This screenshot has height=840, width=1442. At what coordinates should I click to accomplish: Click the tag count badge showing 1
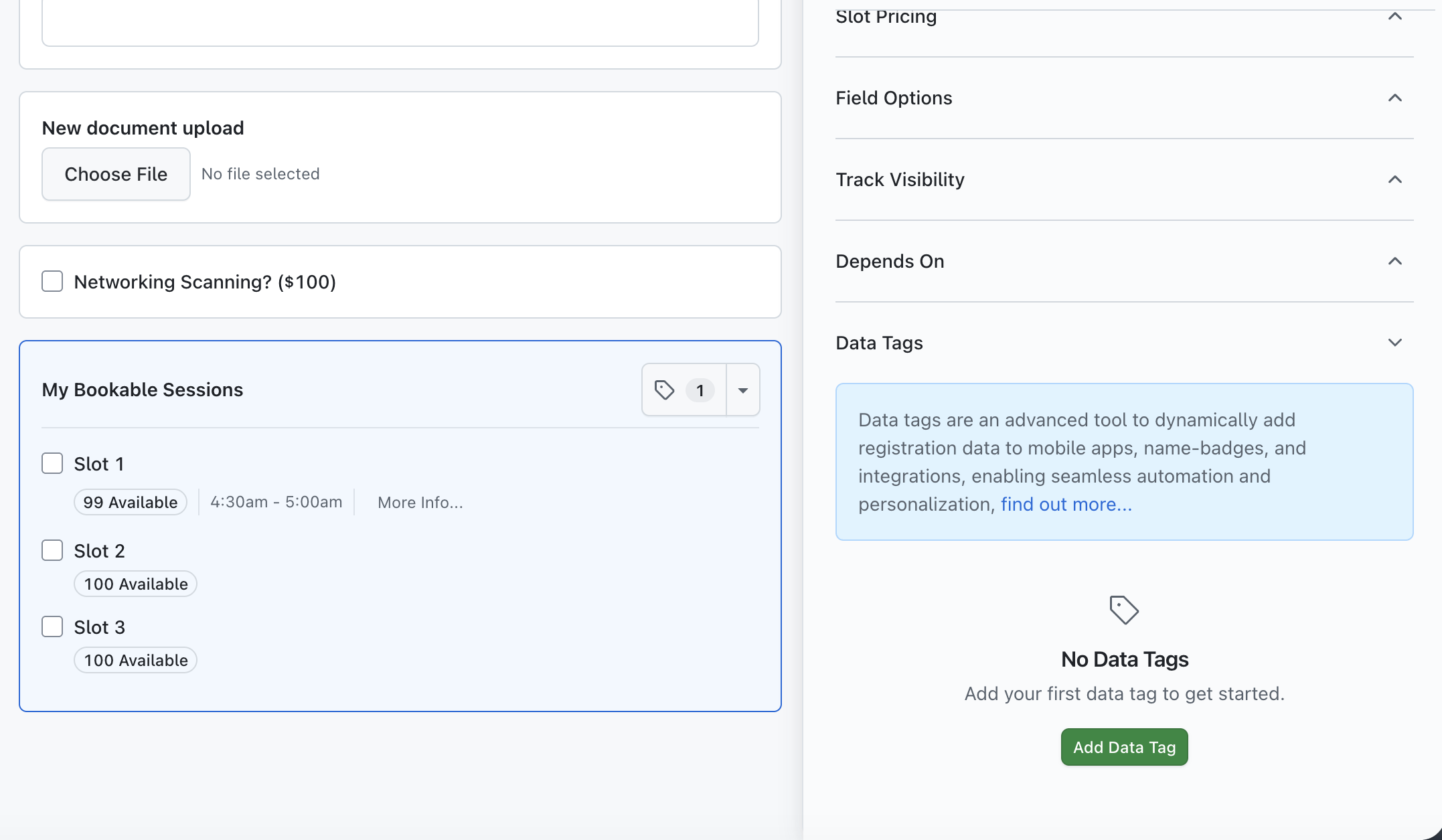(x=700, y=390)
